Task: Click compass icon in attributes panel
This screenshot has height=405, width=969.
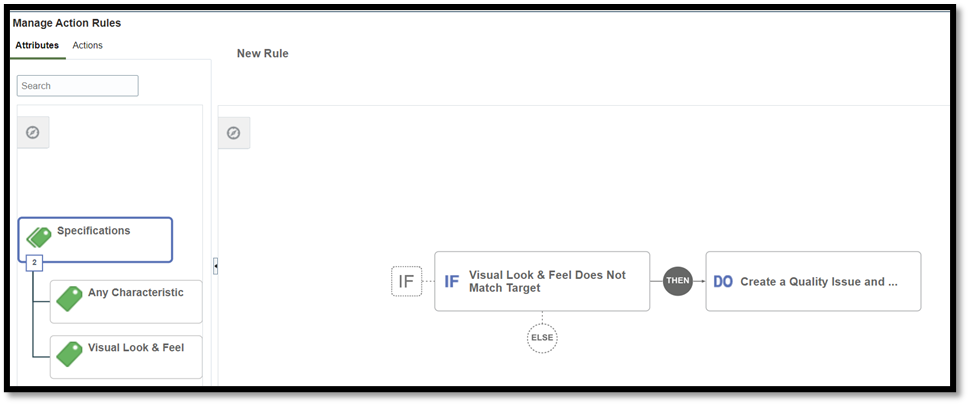Action: point(33,132)
